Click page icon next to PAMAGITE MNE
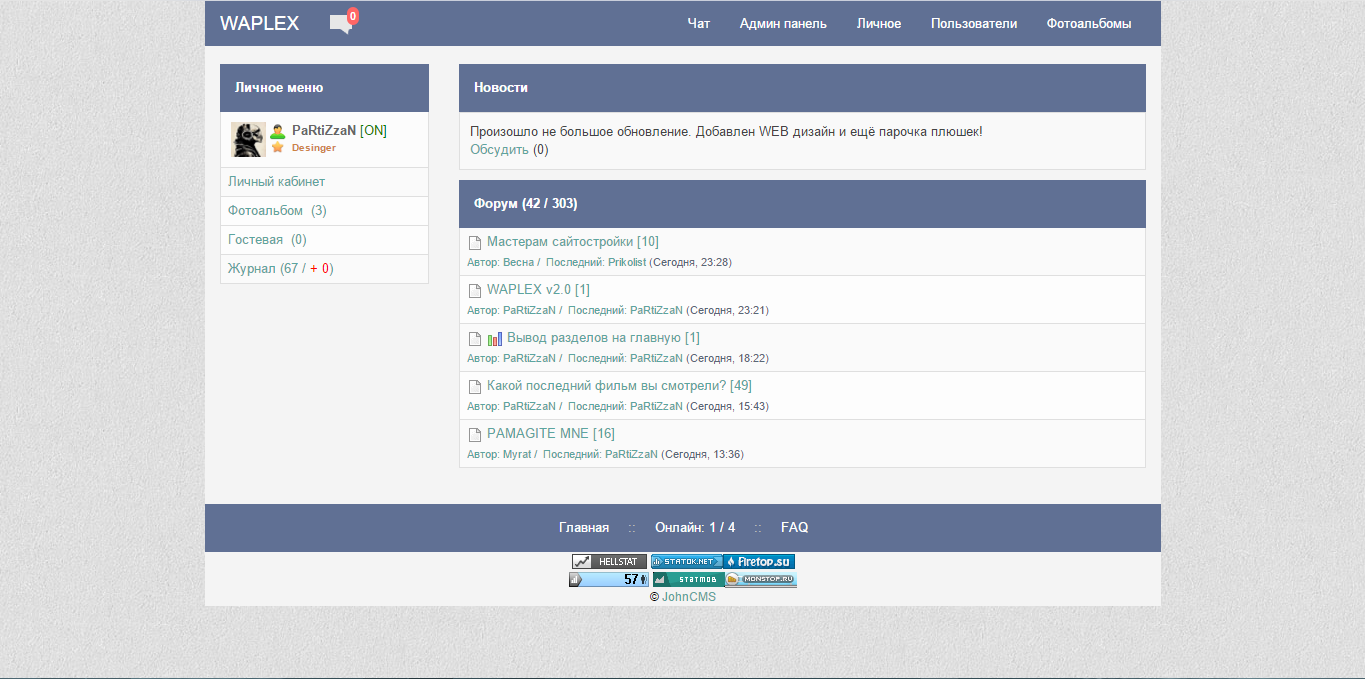This screenshot has width=1365, height=679. pos(475,434)
